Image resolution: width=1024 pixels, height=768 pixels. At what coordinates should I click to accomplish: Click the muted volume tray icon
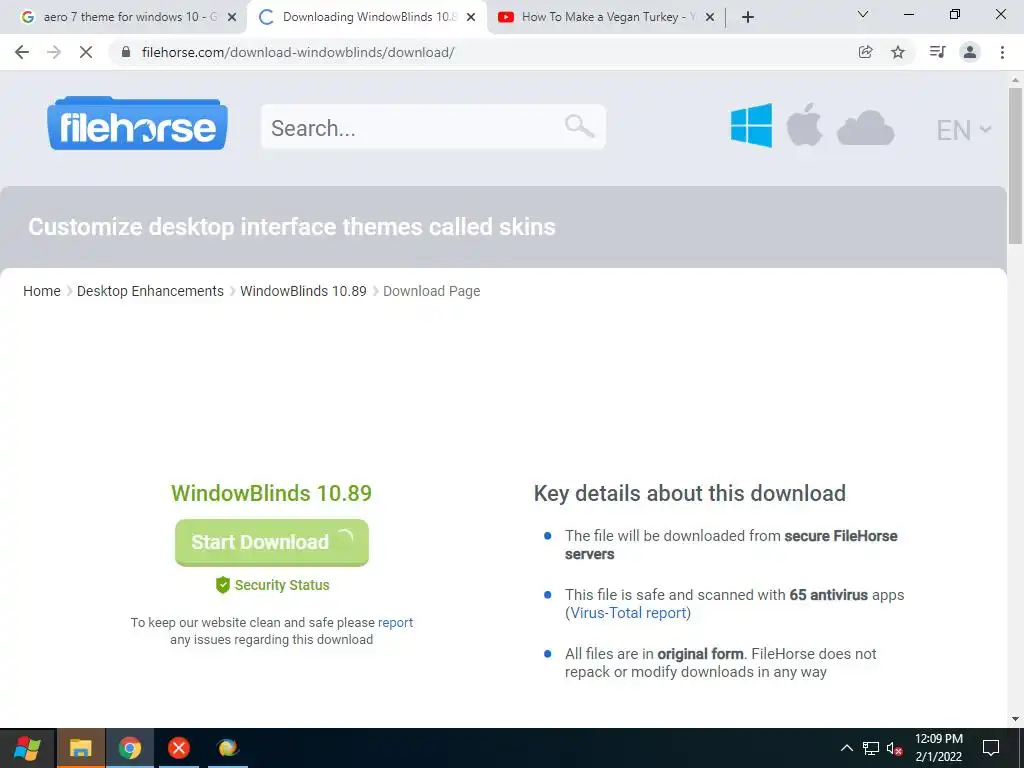(894, 749)
